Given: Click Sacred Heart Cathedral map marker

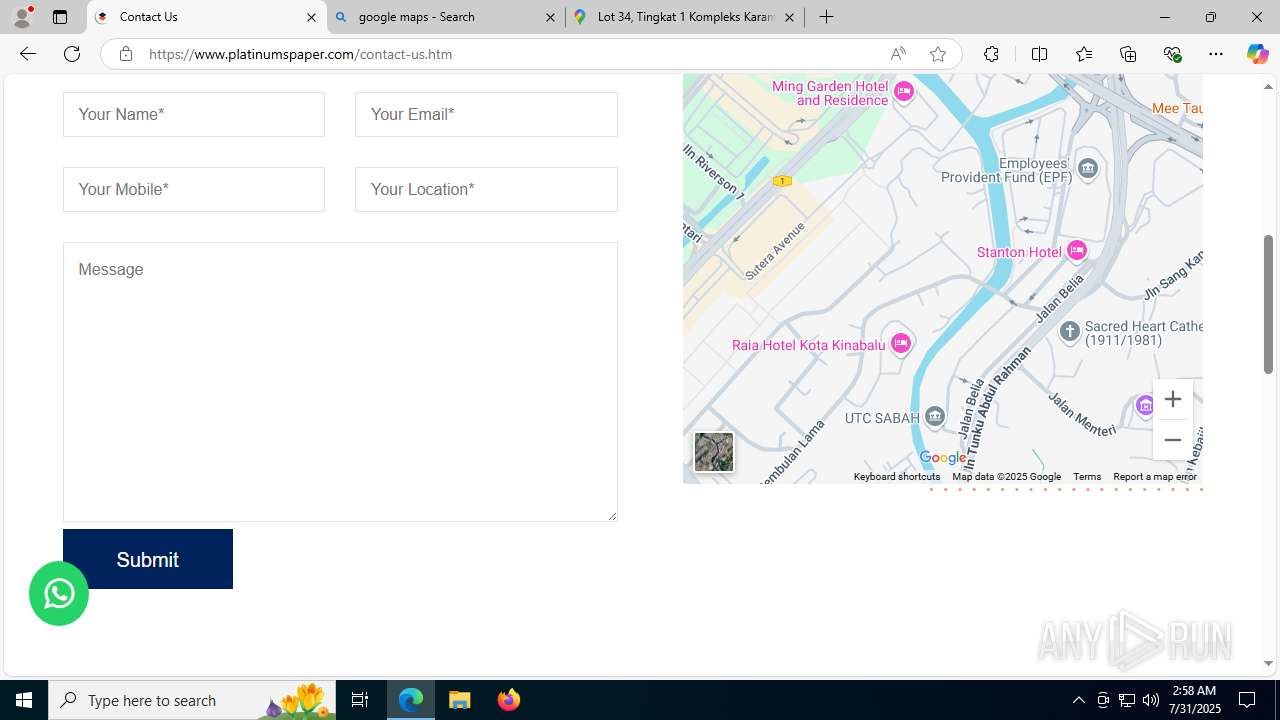Looking at the screenshot, I should pos(1069,331).
